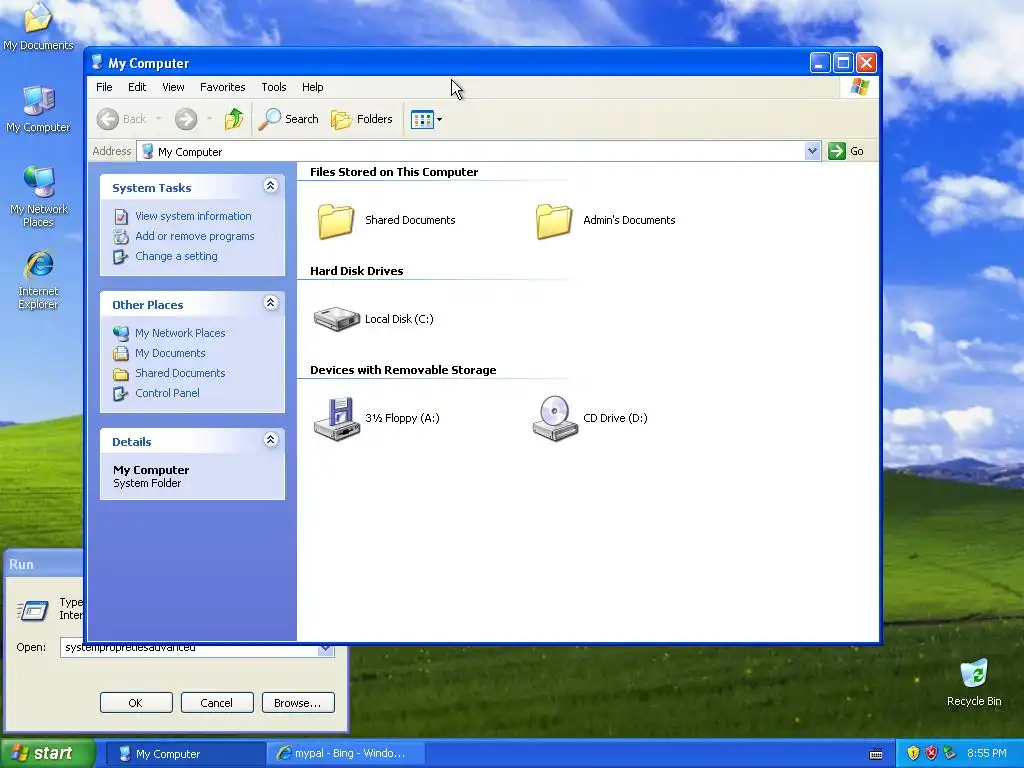The height and width of the screenshot is (768, 1024).
Task: Click the Start button
Action: coord(48,753)
